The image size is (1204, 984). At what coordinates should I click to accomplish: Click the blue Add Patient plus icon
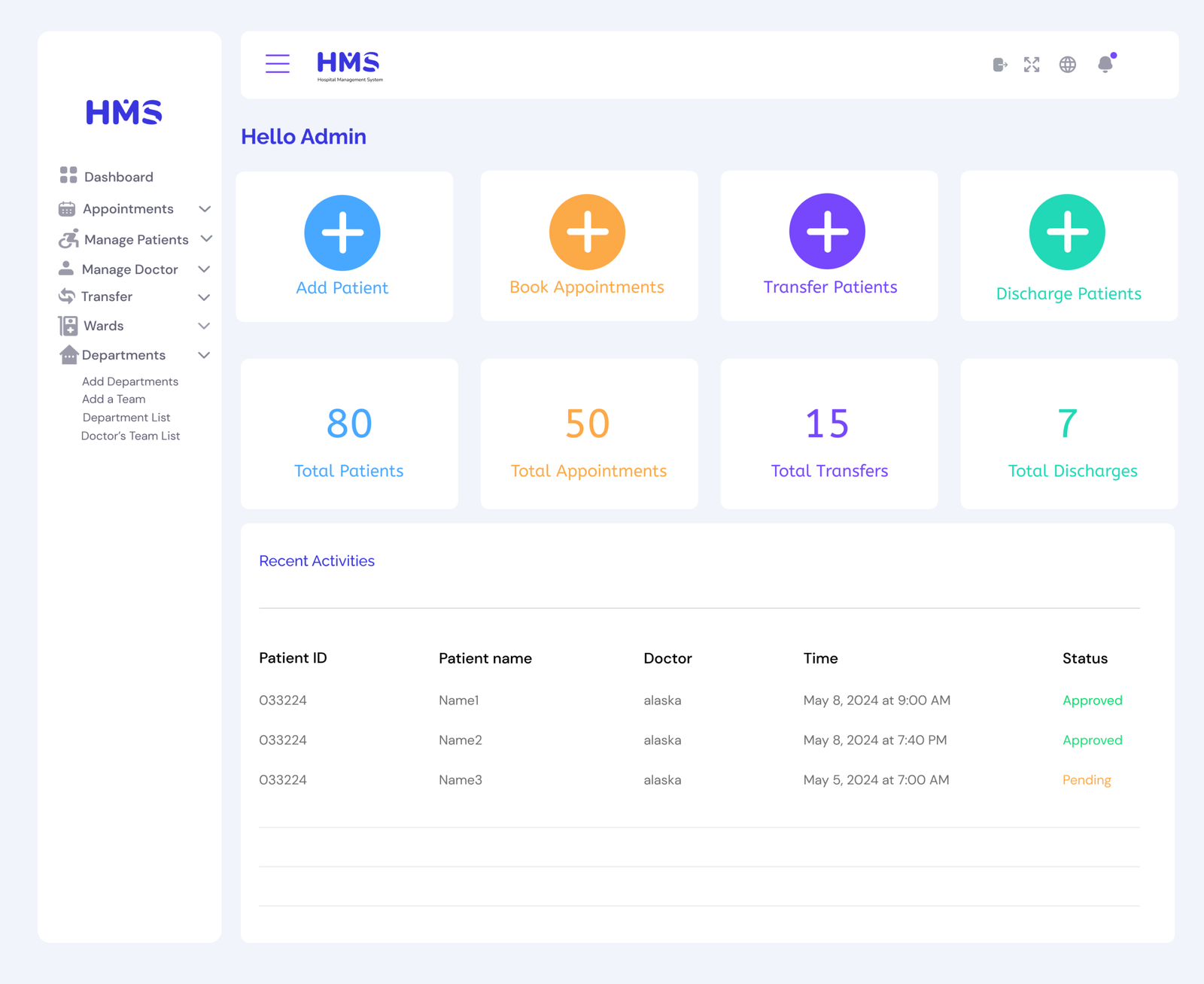coord(342,232)
